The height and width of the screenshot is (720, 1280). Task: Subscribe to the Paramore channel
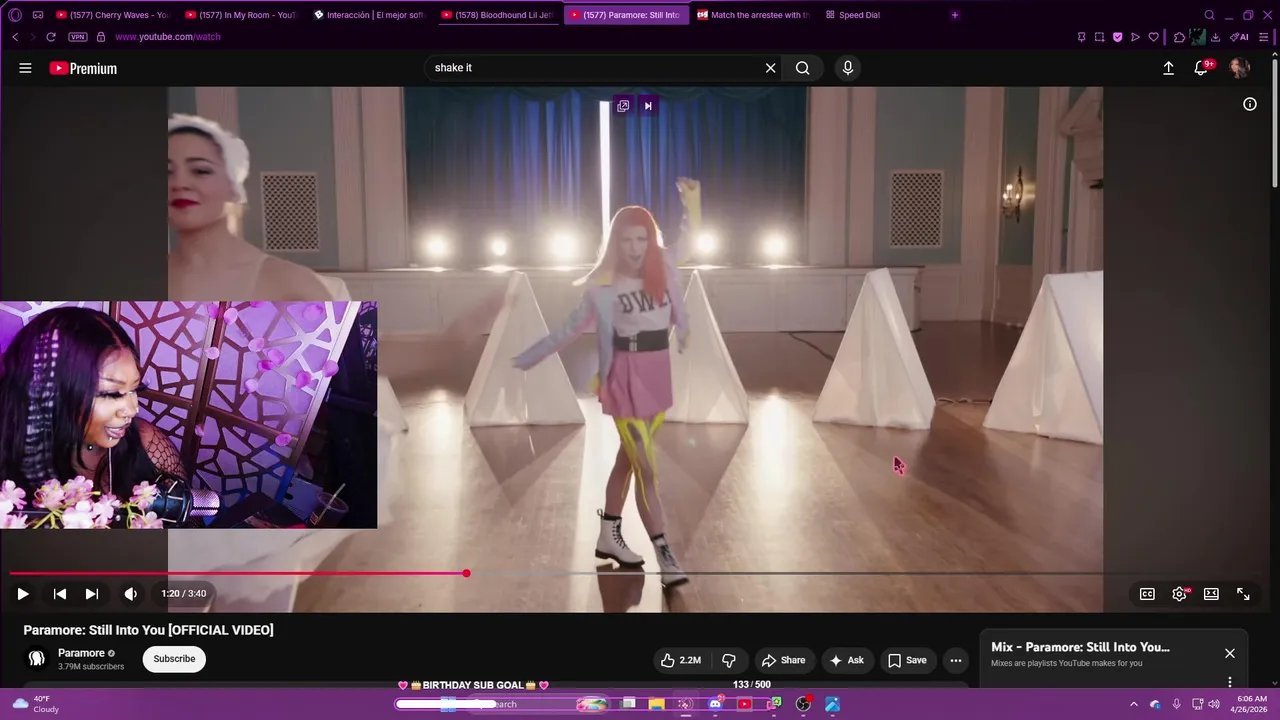(x=174, y=659)
